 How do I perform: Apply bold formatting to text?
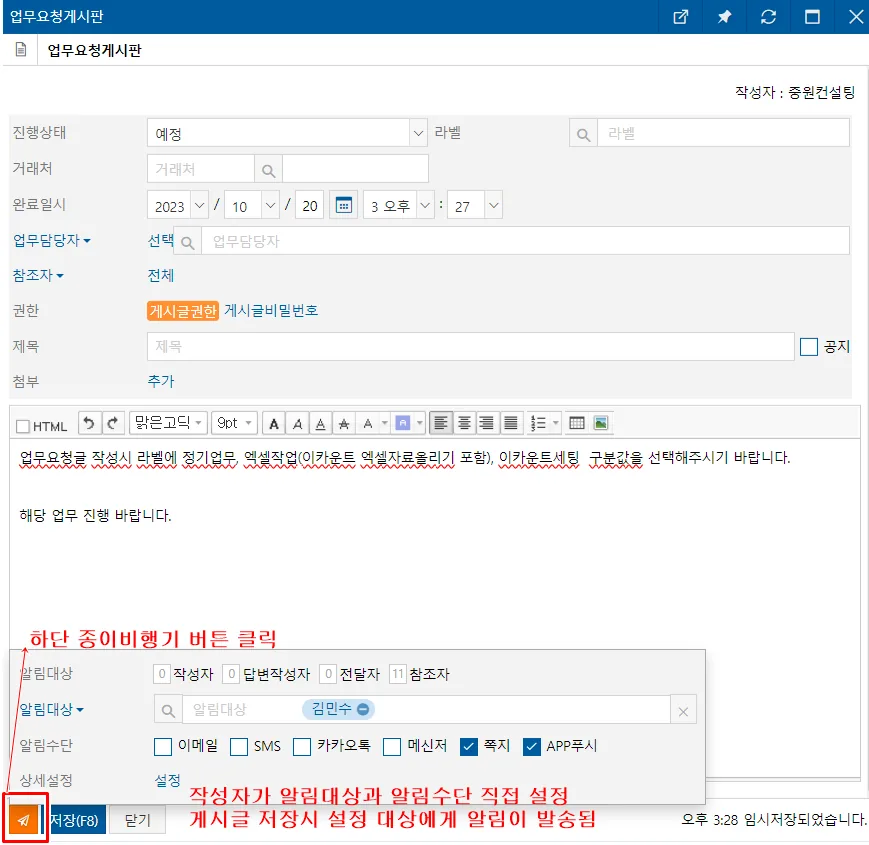coord(274,424)
